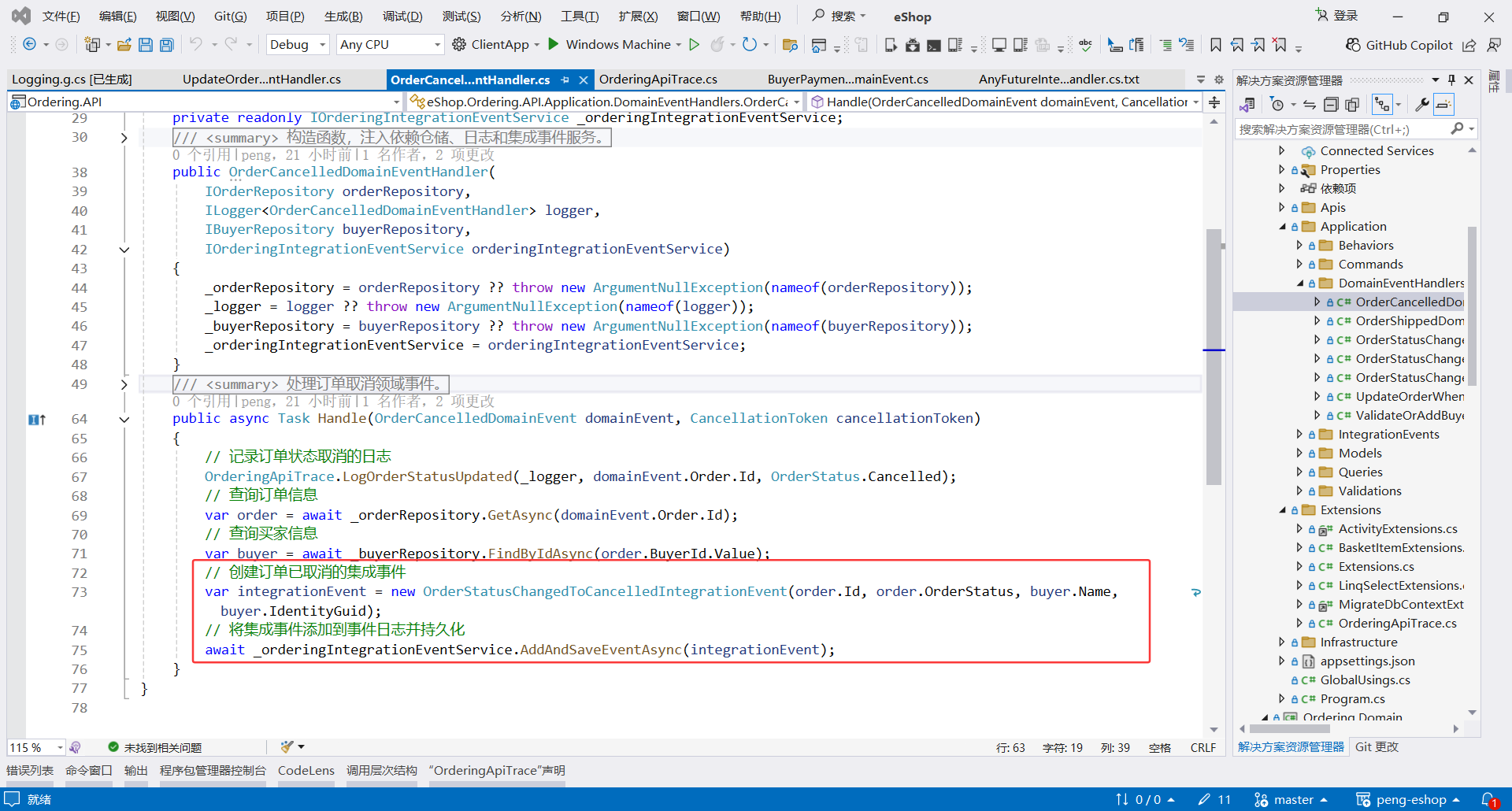The image size is (1512, 811).
Task: Click the ClientApp startup project gear icon
Action: (459, 45)
